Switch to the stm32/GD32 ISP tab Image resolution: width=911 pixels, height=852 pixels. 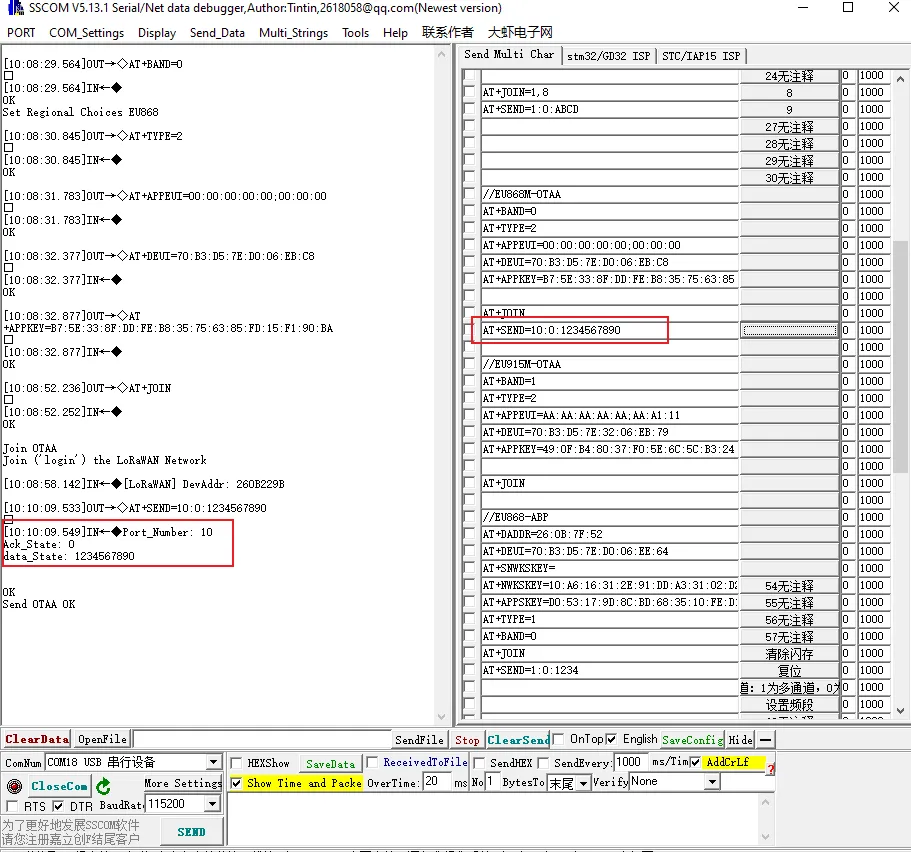(607, 56)
